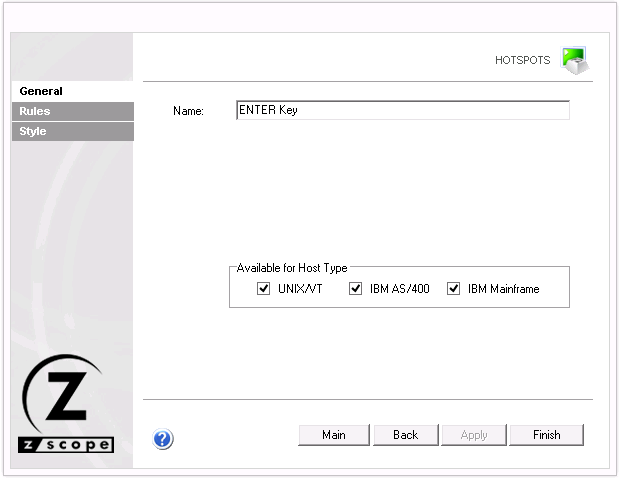Click the 'Available for Host Type' label
Viewport: 620px width, 479px height.
click(292, 268)
